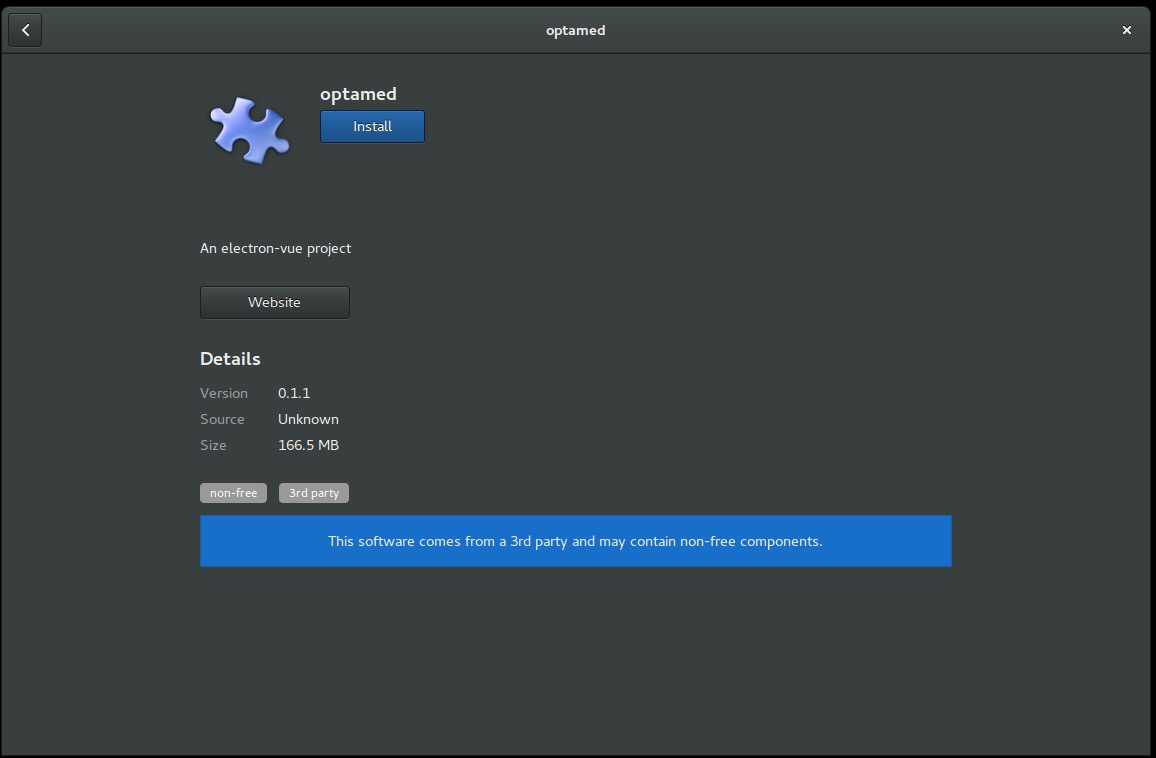The width and height of the screenshot is (1156, 758).
Task: Click the Details section heading
Action: click(230, 359)
